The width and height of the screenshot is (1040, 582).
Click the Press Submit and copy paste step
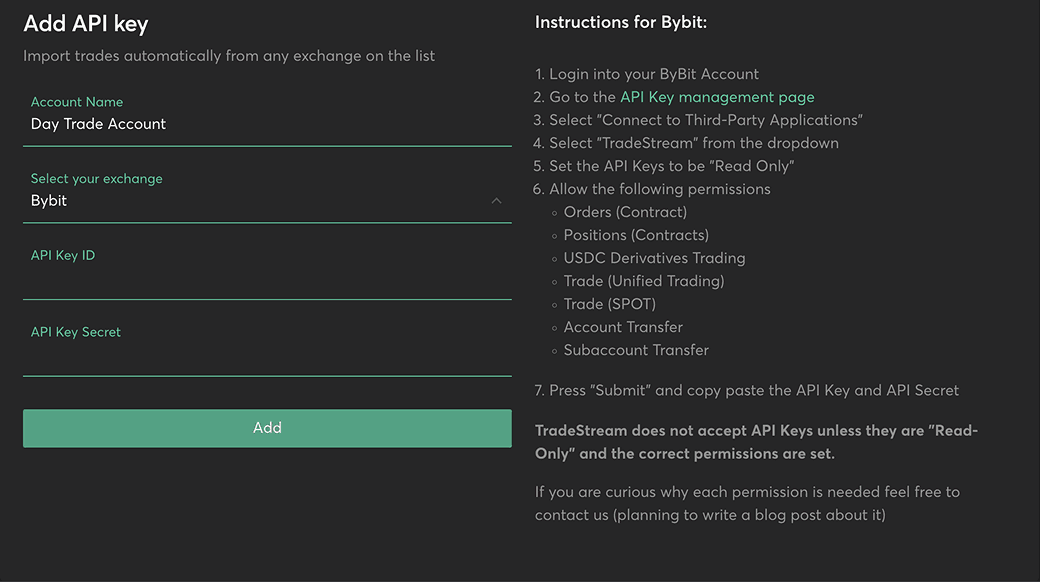tap(753, 390)
